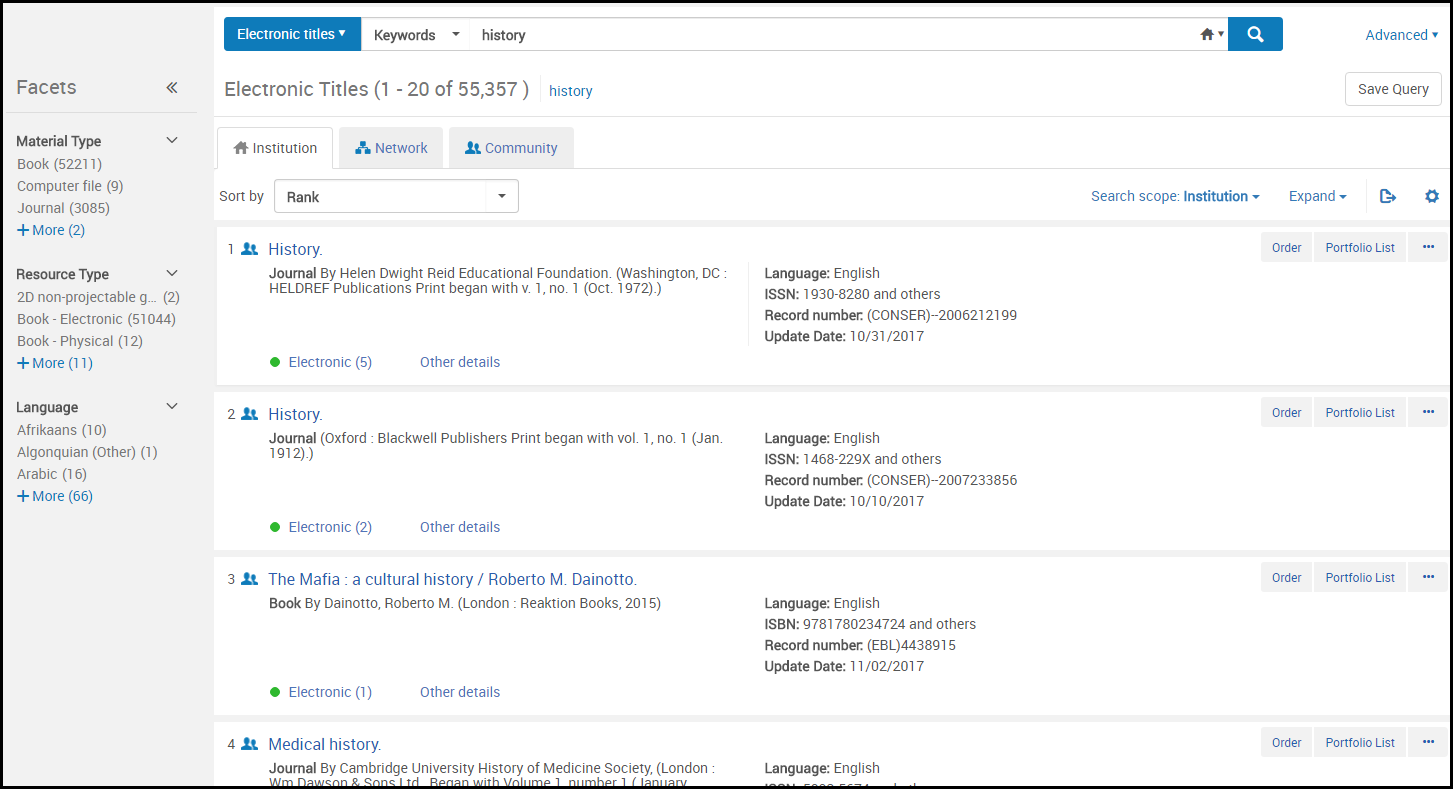The image size is (1453, 789).
Task: Switch to the Network tab
Action: tap(391, 148)
